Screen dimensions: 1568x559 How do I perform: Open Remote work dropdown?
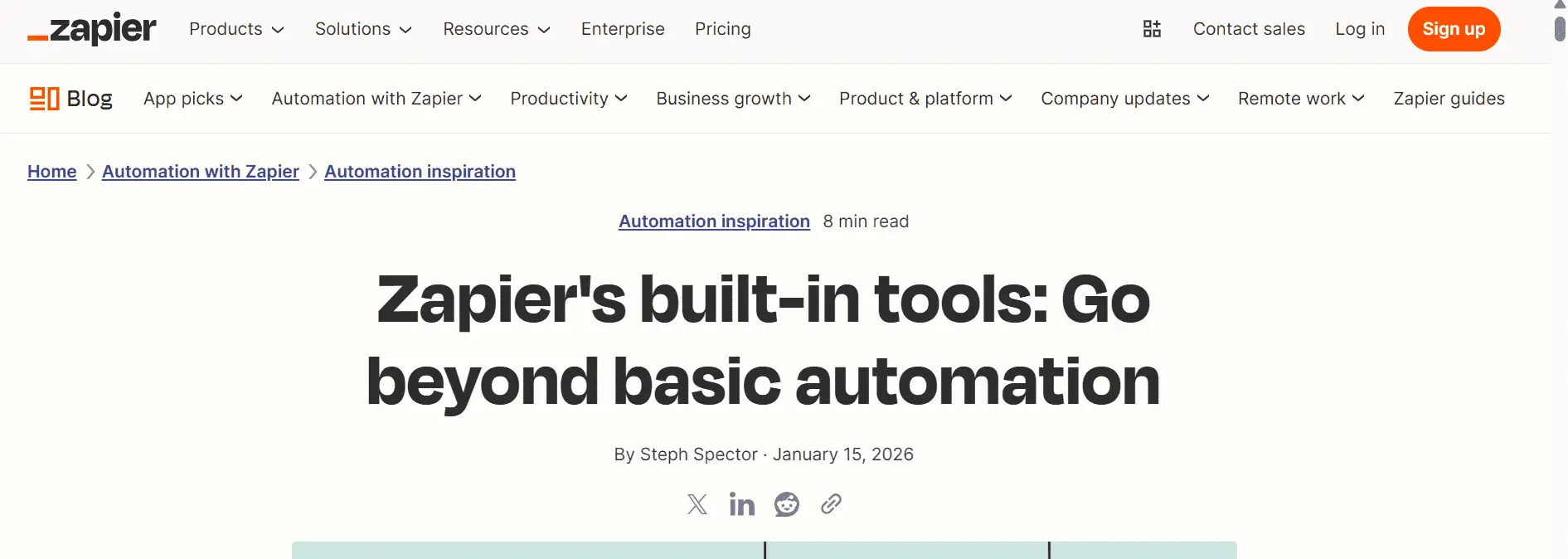(1301, 99)
